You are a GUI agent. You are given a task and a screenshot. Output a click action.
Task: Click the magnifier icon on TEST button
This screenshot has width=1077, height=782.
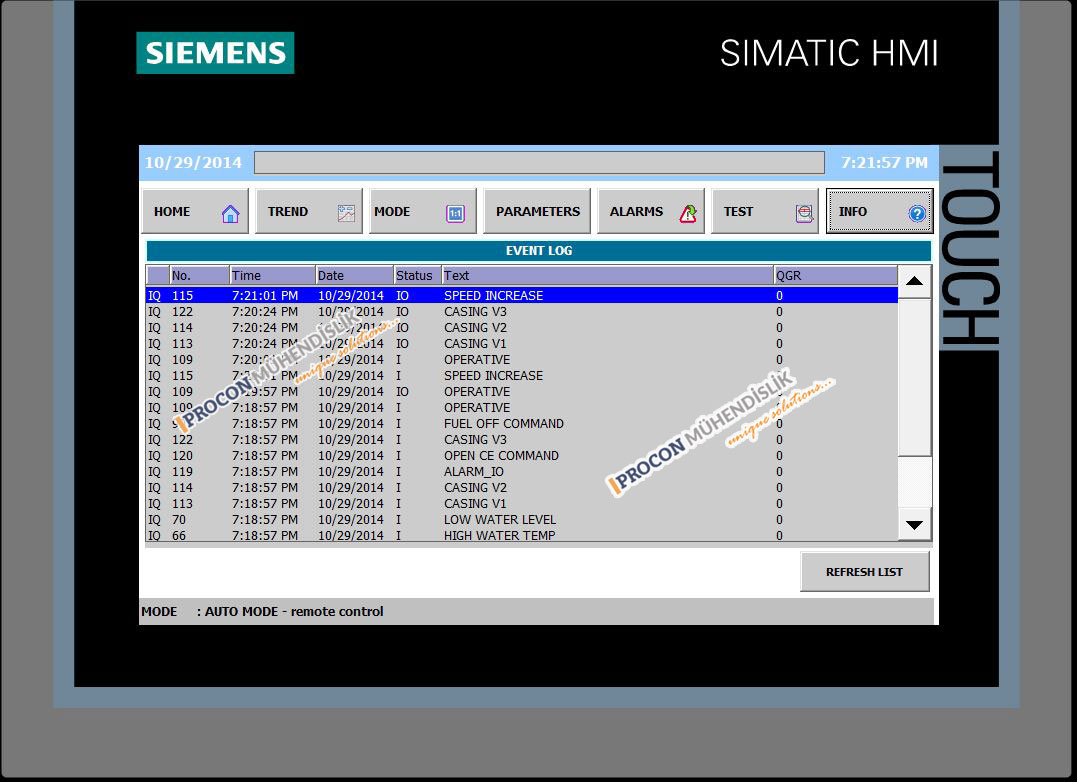(804, 214)
